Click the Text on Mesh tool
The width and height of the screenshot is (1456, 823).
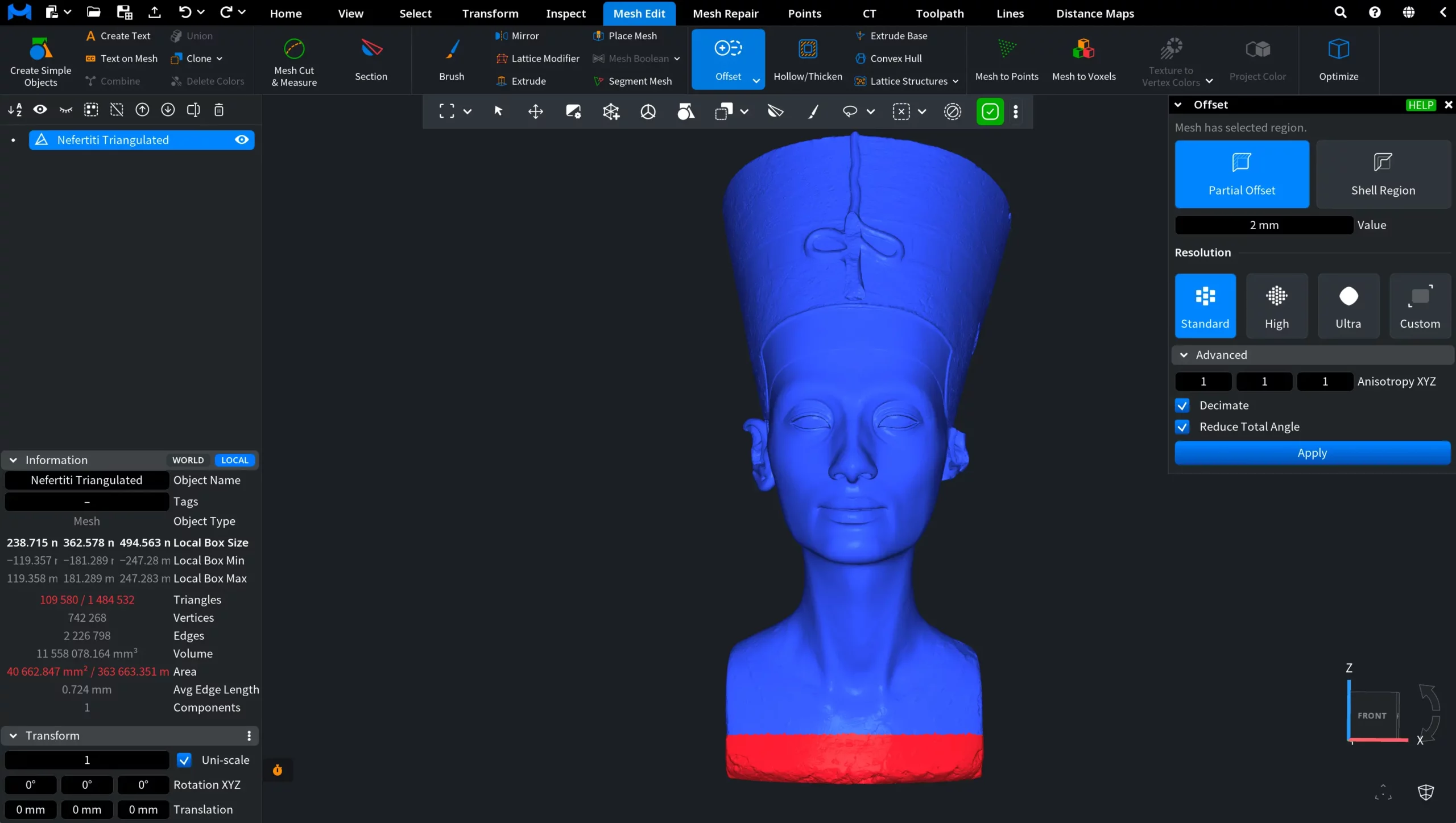coord(121,59)
